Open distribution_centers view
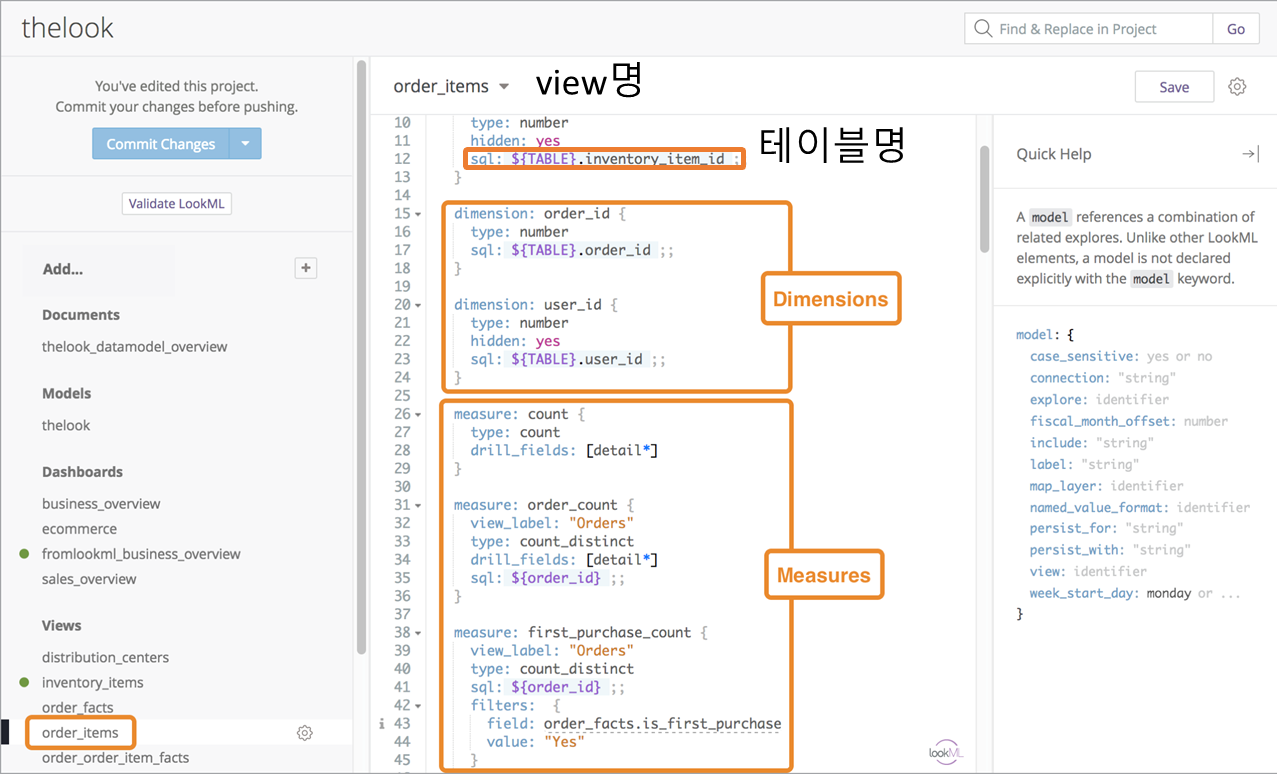The image size is (1277, 774). (x=105, y=658)
